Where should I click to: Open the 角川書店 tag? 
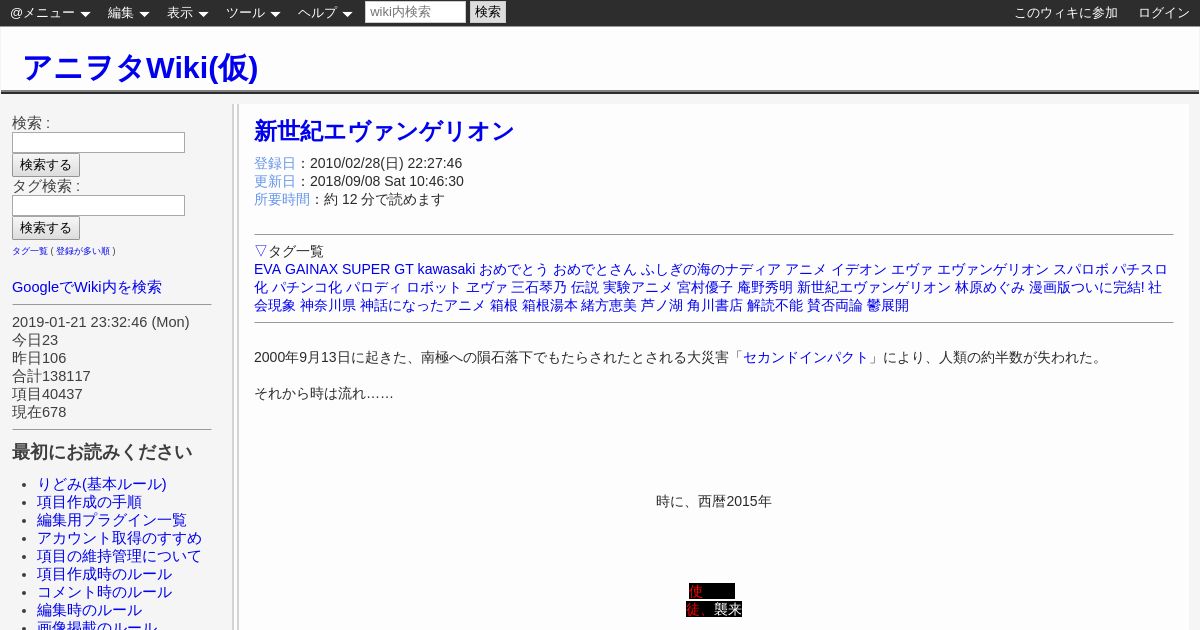click(x=715, y=306)
